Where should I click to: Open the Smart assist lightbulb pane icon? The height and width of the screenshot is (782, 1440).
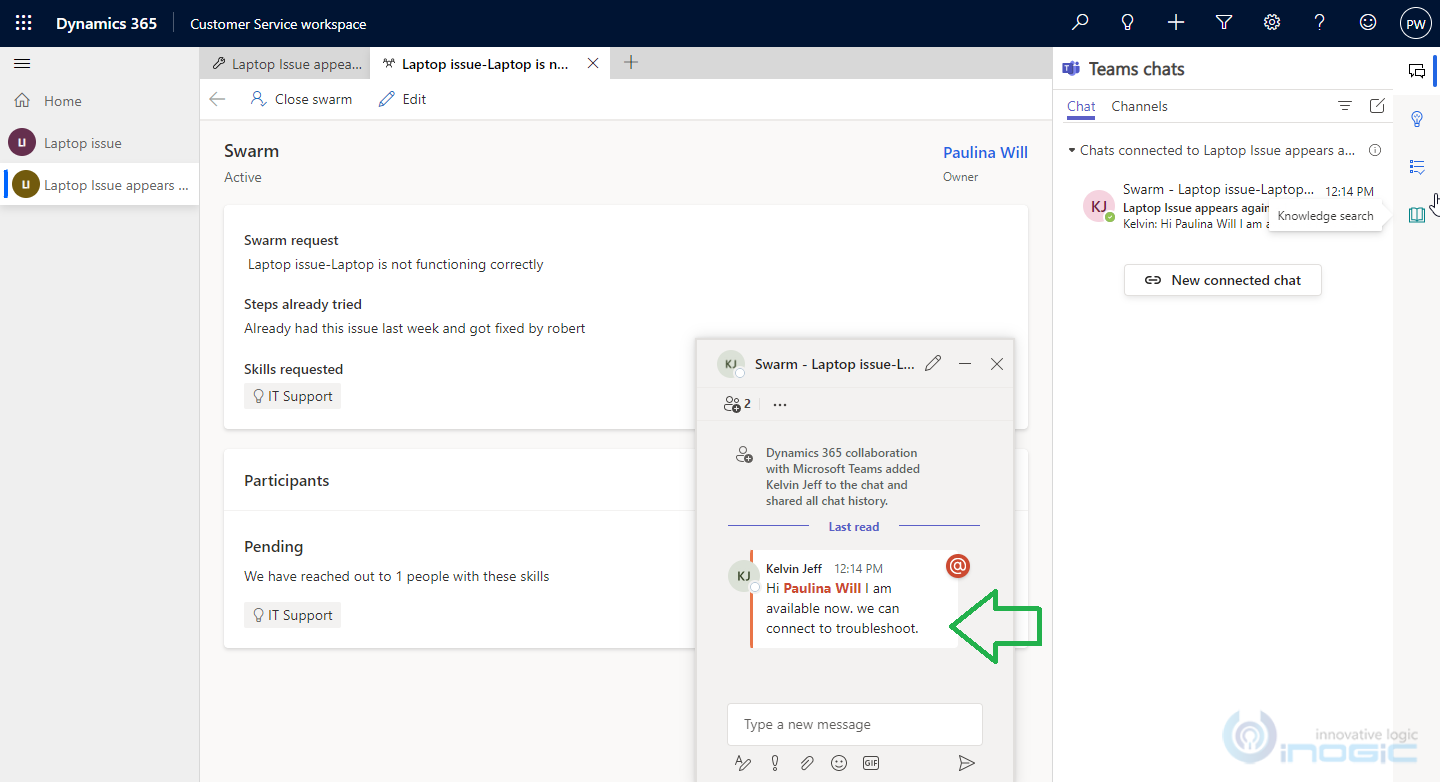1416,119
